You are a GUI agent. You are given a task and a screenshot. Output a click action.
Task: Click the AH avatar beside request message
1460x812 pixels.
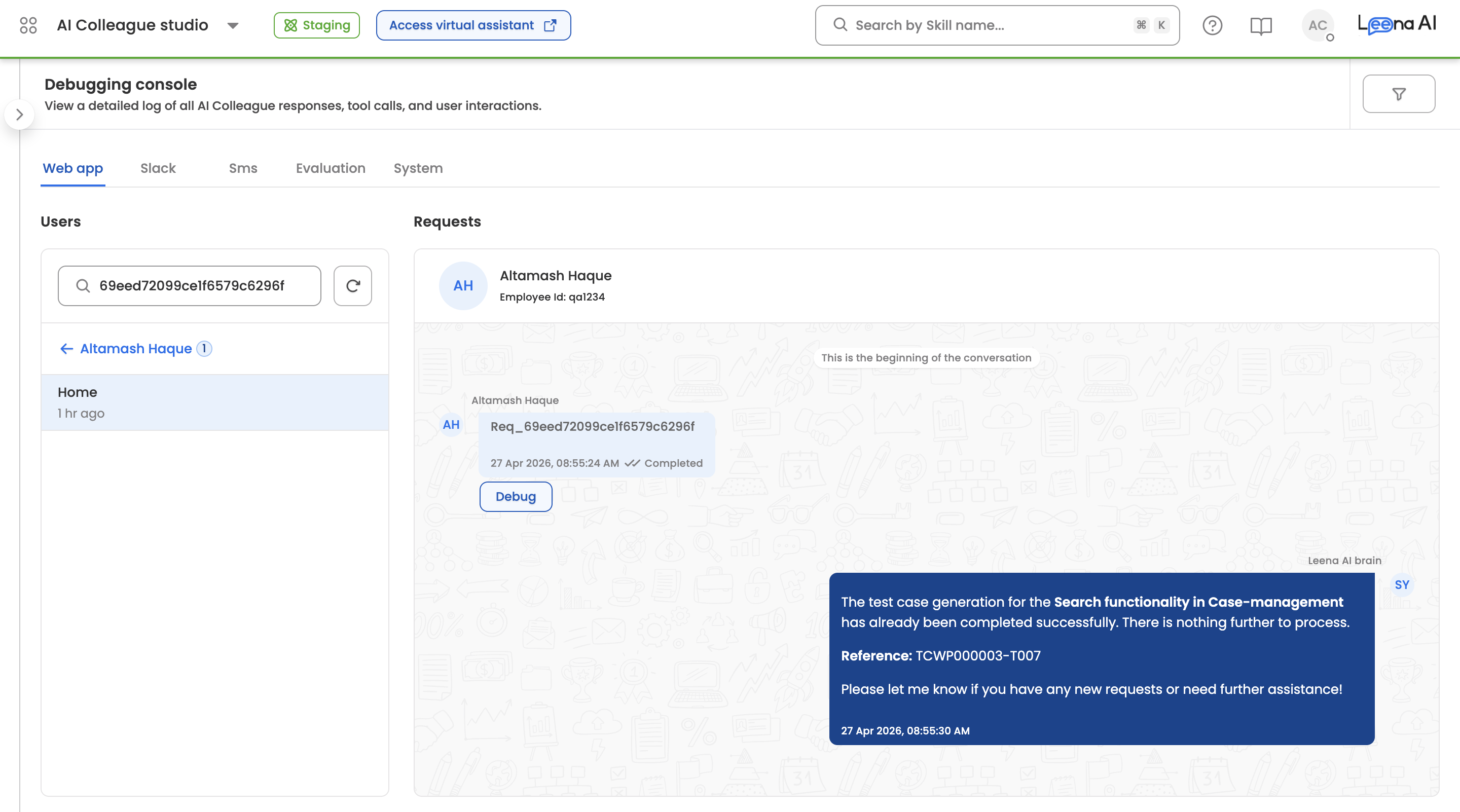451,424
